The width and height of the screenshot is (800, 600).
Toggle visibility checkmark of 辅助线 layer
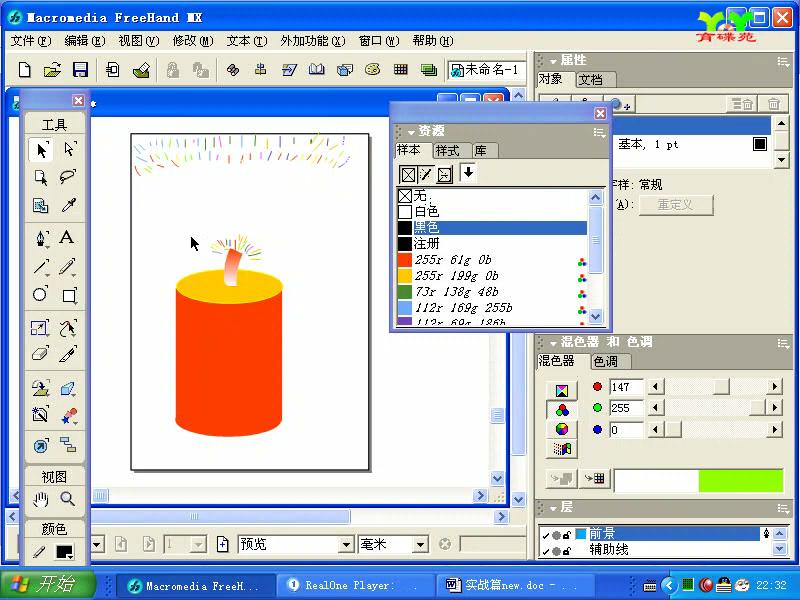coord(545,551)
